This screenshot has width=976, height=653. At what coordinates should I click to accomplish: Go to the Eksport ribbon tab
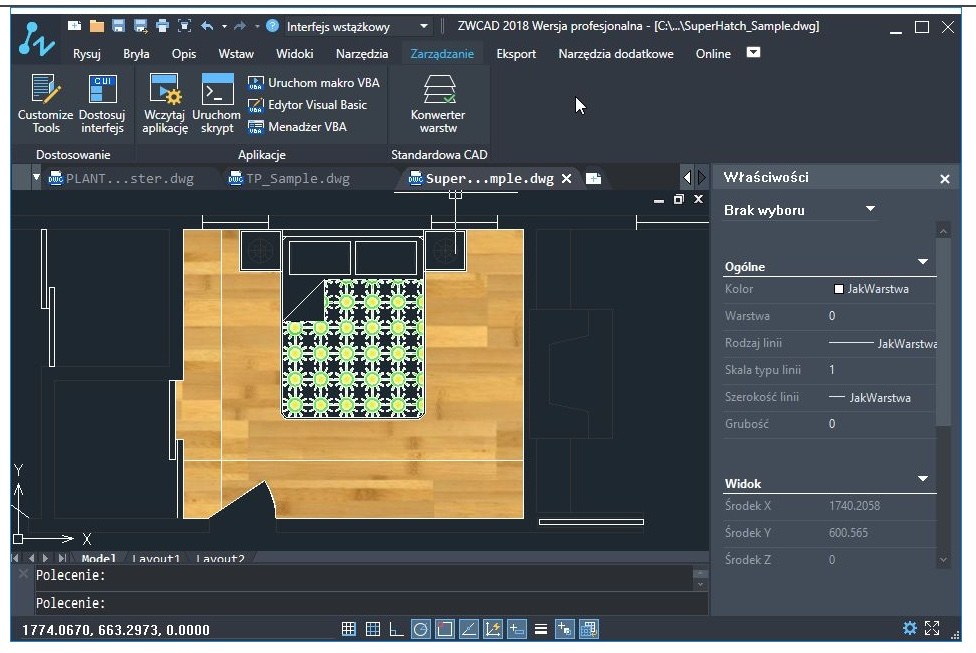[x=516, y=54]
